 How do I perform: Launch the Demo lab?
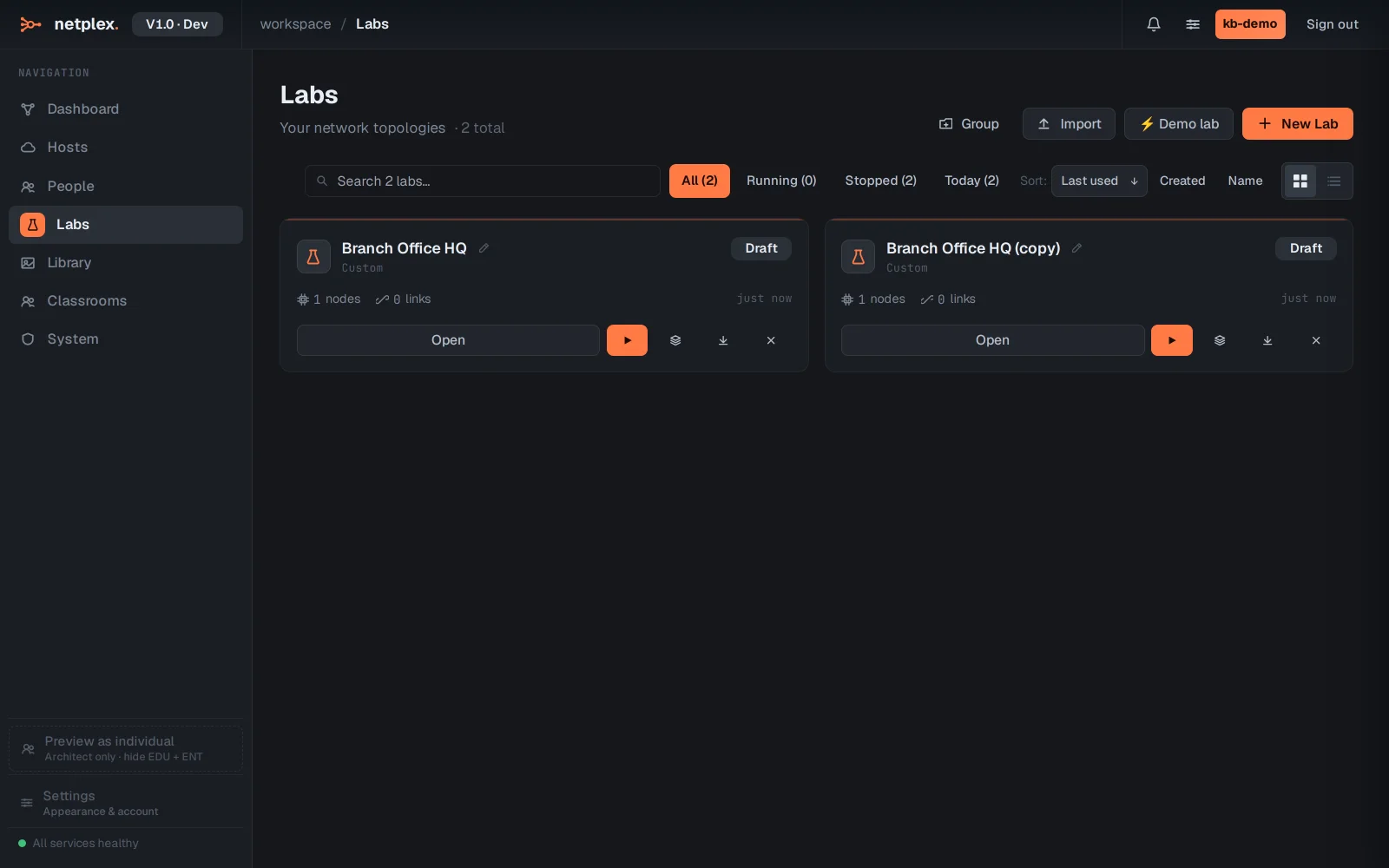point(1179,124)
